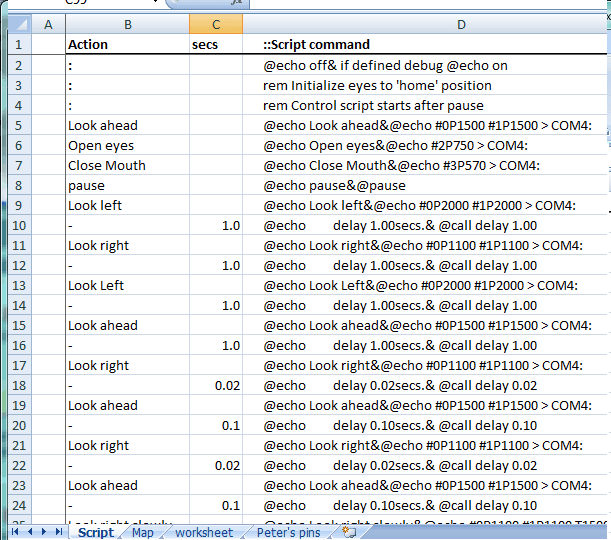
Task: Select the 'pause' action cell
Action: click(x=127, y=185)
